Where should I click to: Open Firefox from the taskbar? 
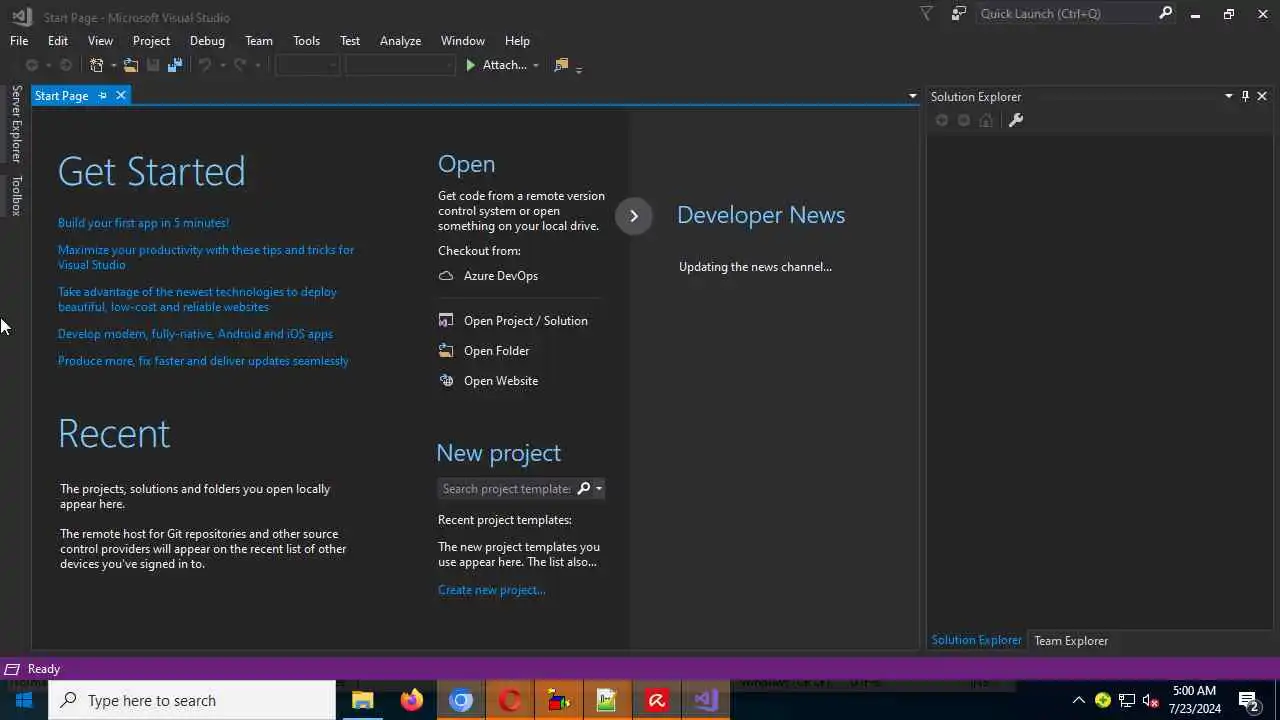(x=412, y=700)
